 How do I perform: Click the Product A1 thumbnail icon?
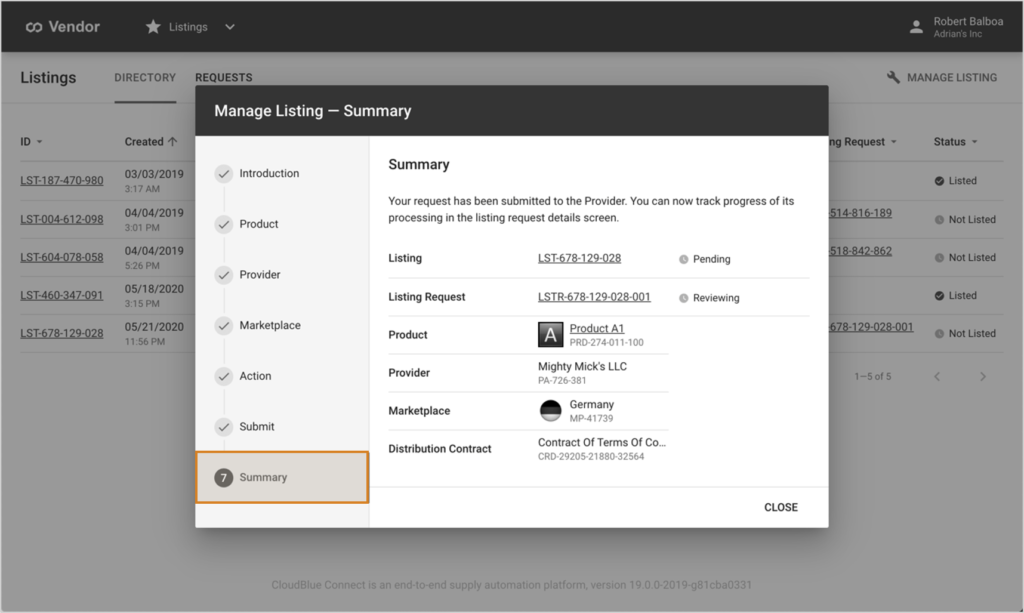point(551,333)
